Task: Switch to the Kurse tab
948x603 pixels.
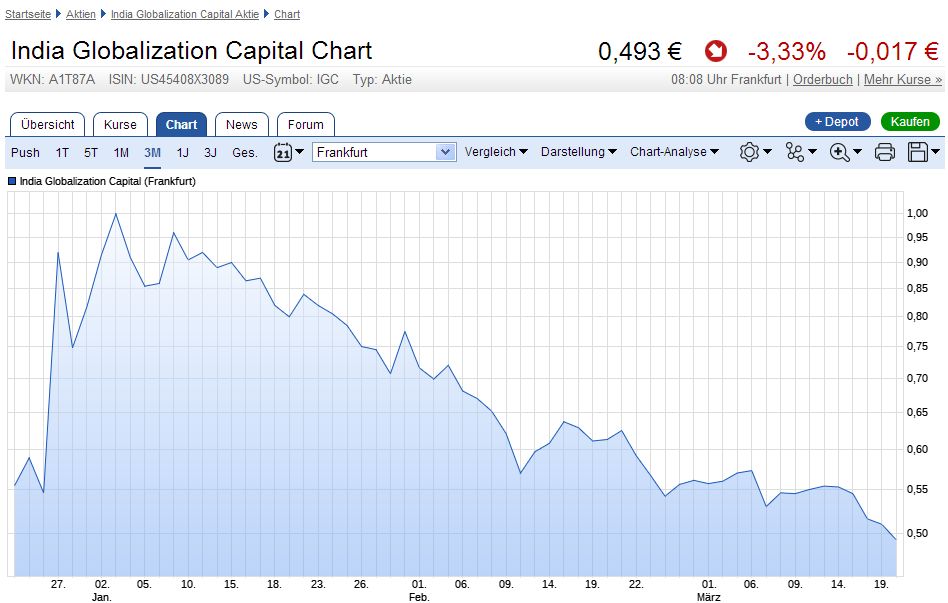Action: pos(120,124)
